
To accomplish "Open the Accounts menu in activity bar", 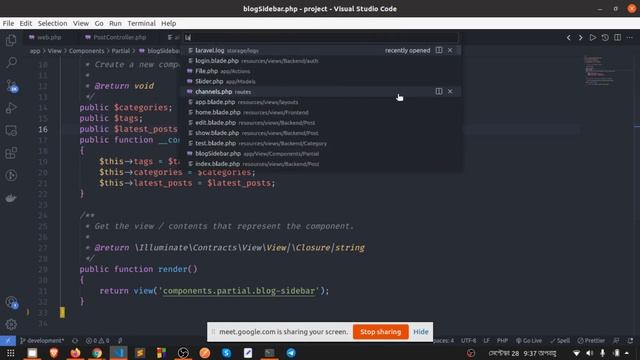I will tap(11, 302).
